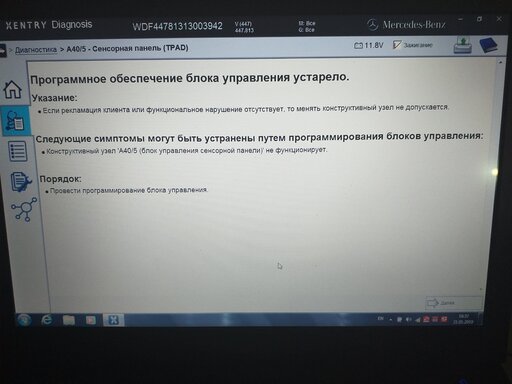The image size is (512, 384).
Task: Click the EN language indicator in tray
Action: pyautogui.click(x=380, y=319)
